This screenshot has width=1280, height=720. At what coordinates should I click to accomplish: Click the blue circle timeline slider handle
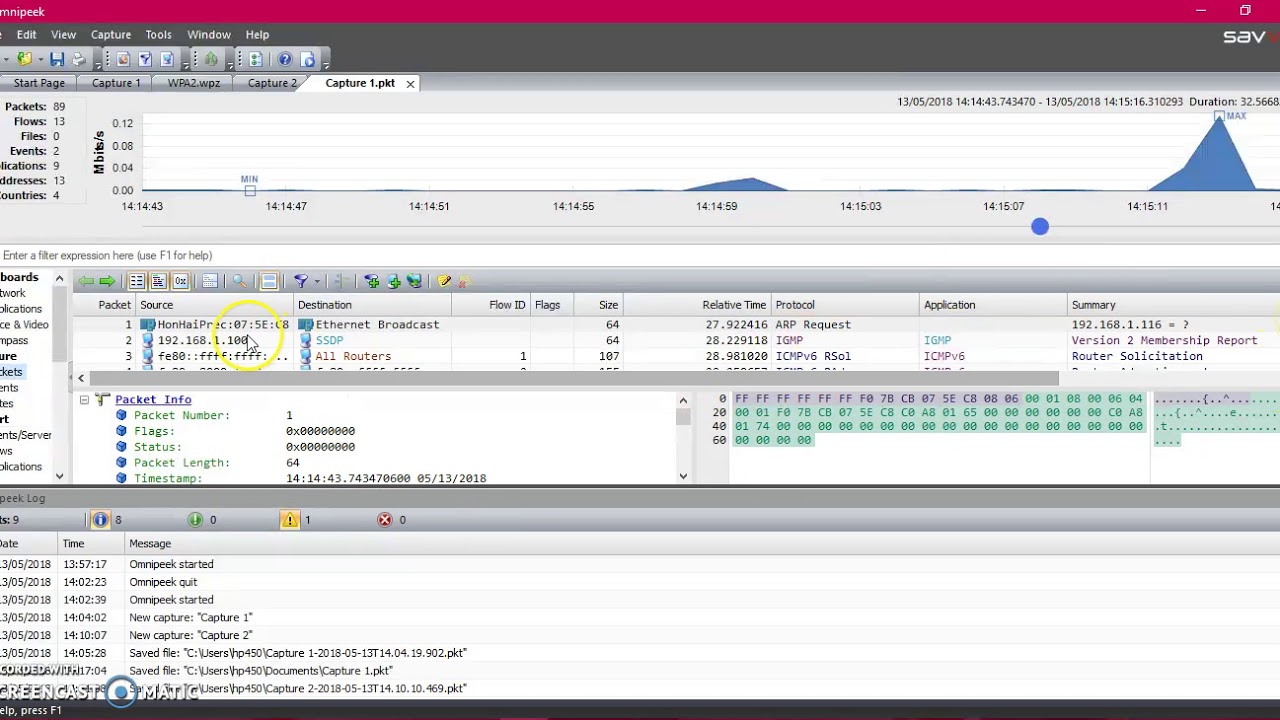1040,227
